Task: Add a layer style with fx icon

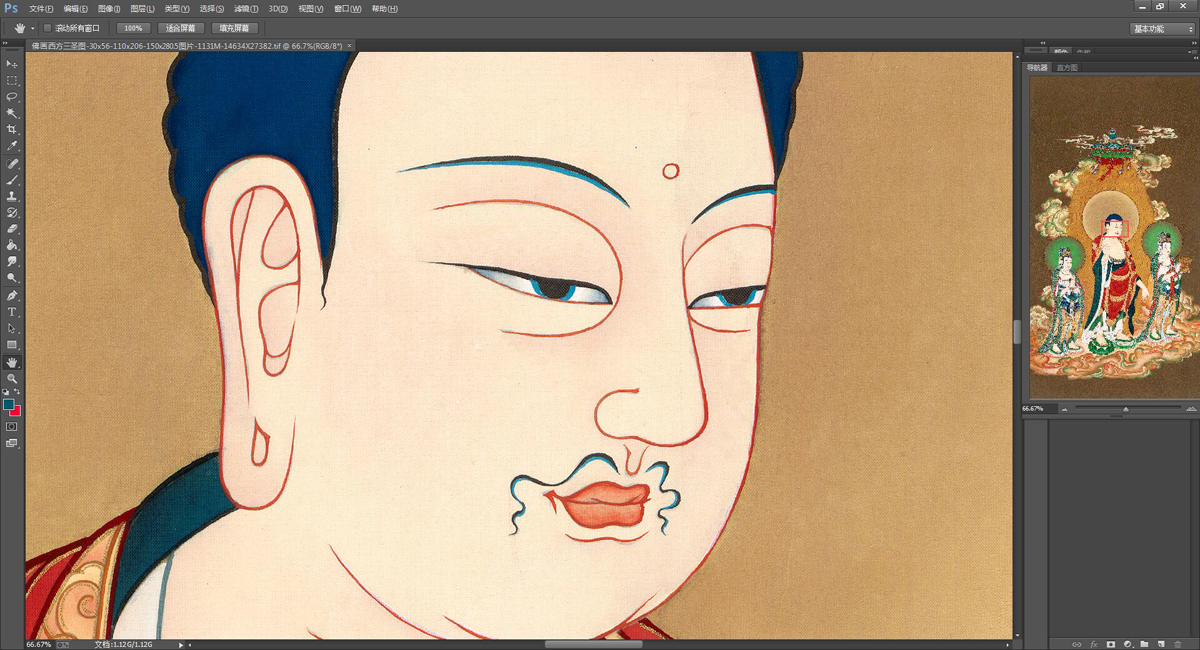Action: pos(1093,643)
